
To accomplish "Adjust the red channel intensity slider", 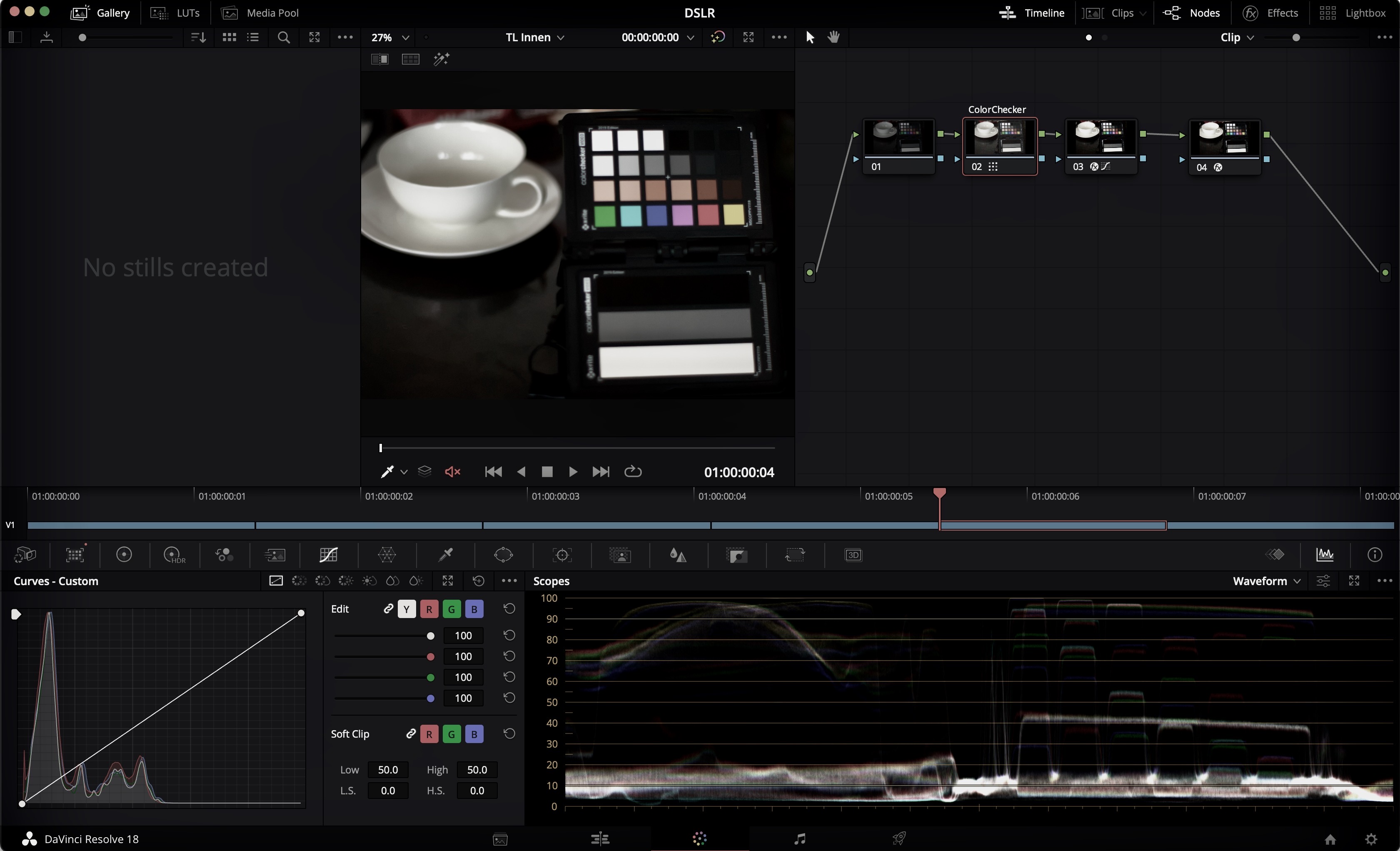I will click(430, 656).
